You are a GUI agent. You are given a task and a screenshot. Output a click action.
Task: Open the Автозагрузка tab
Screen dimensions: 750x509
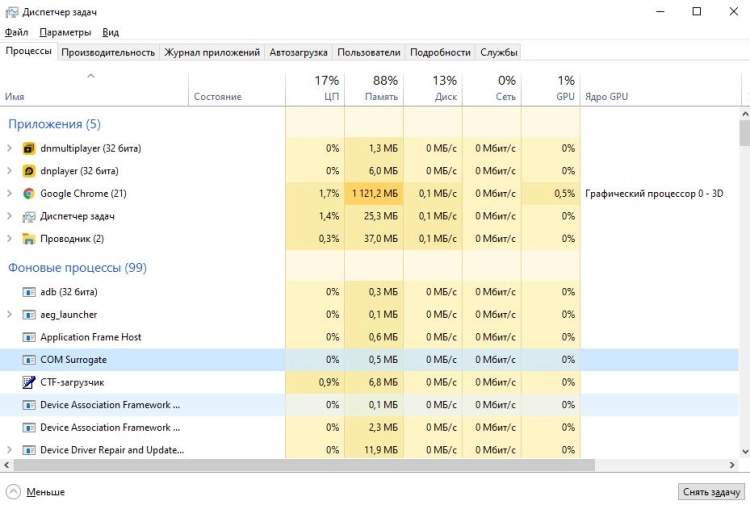(298, 52)
